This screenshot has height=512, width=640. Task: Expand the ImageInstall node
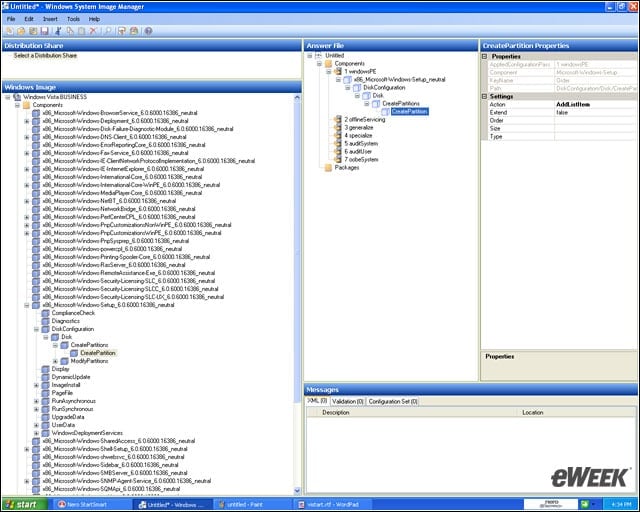[36, 385]
